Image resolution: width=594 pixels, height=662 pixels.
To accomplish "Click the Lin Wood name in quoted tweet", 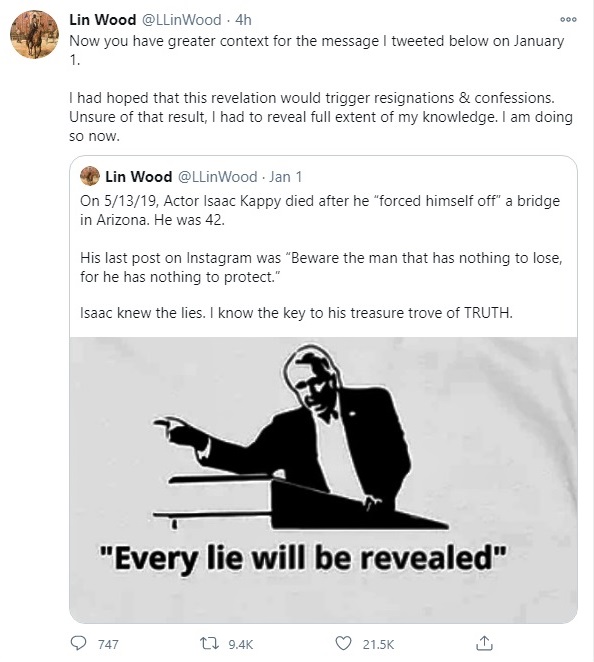I will tap(138, 176).
